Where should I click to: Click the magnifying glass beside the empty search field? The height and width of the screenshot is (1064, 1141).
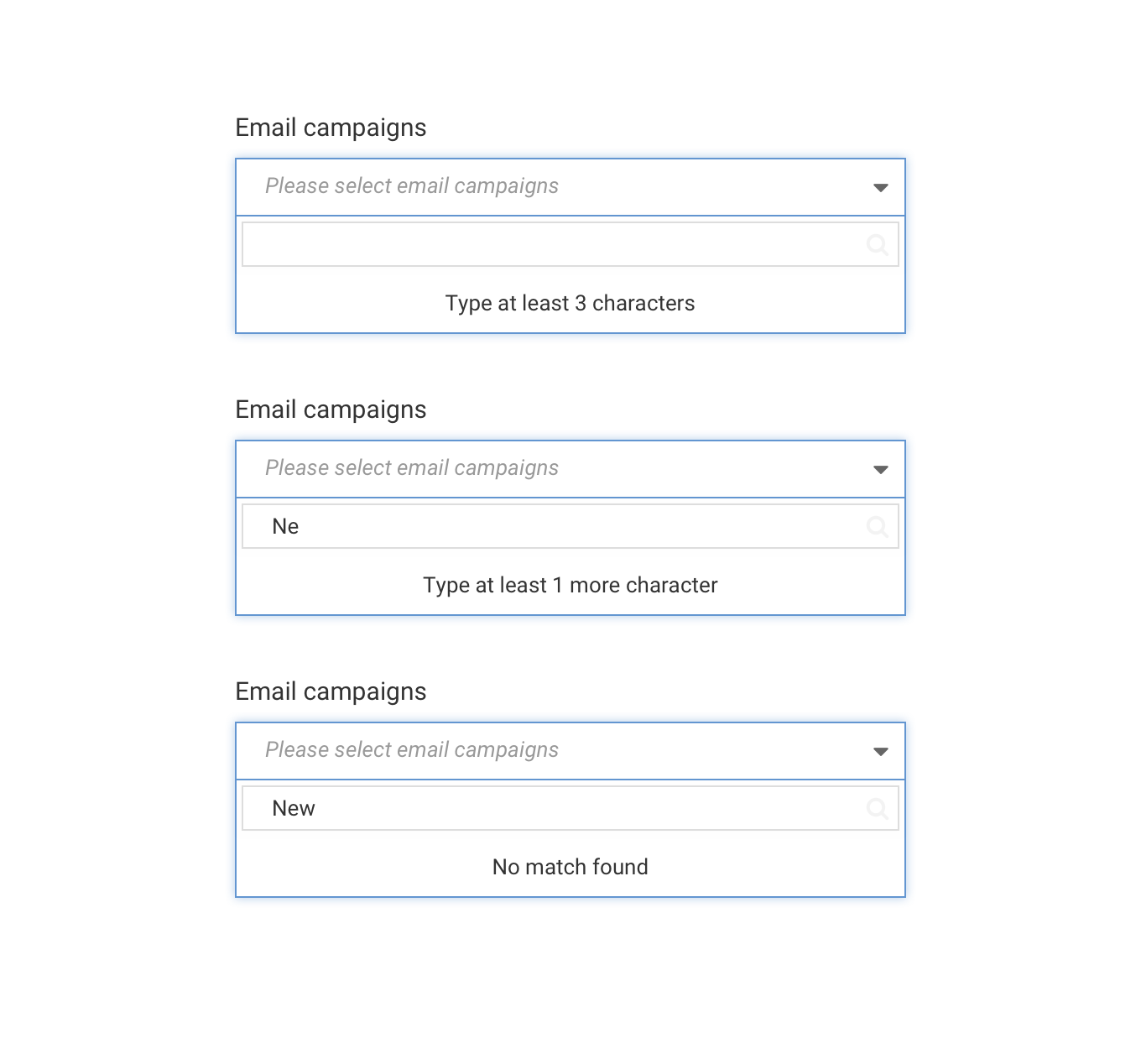pyautogui.click(x=878, y=244)
